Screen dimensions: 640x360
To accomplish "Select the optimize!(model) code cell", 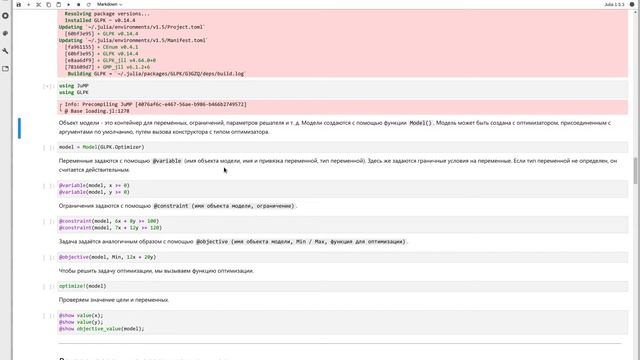I will [x=342, y=286].
